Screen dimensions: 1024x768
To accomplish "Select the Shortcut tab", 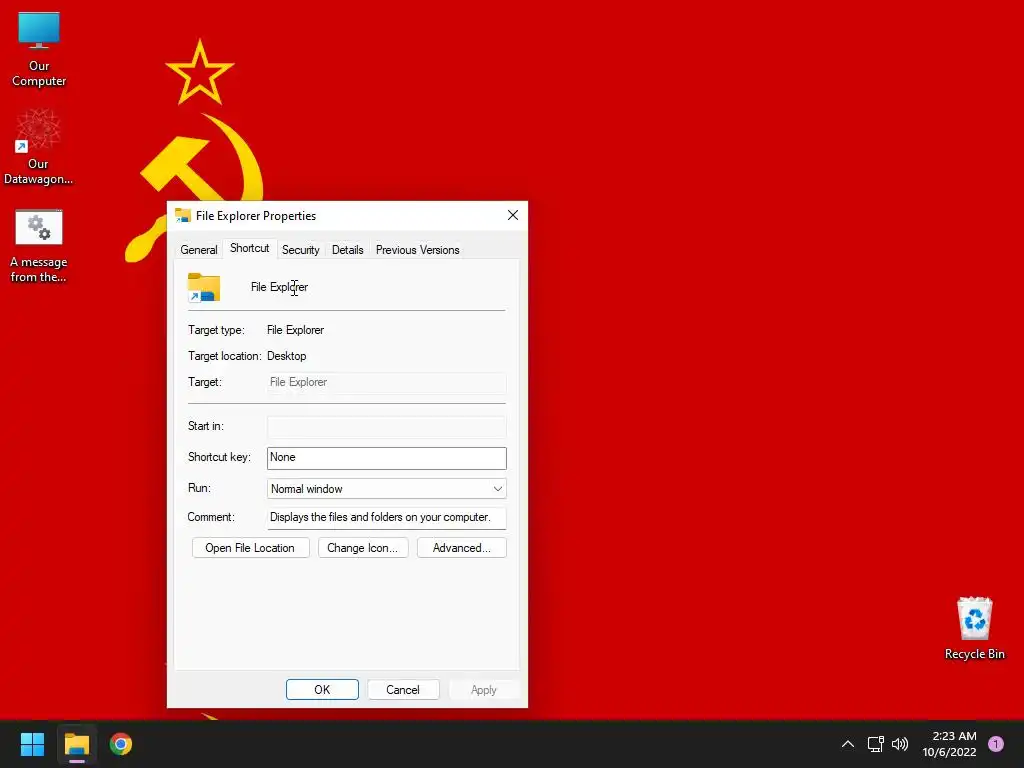I will 249,248.
